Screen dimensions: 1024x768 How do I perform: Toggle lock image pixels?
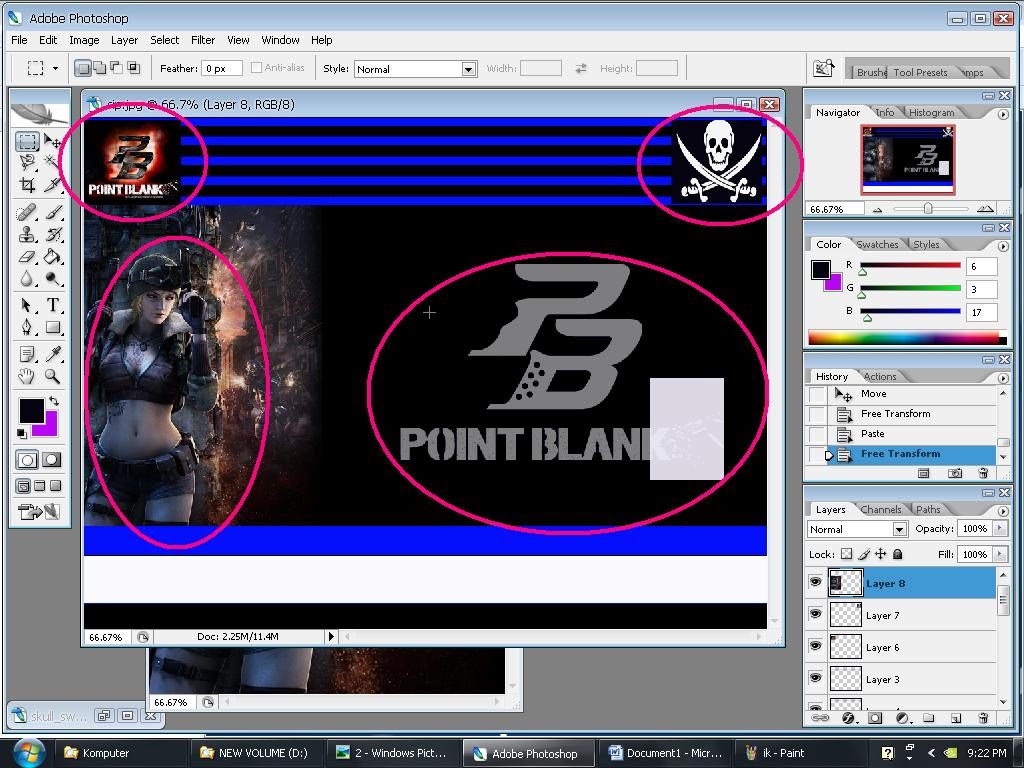(x=864, y=554)
